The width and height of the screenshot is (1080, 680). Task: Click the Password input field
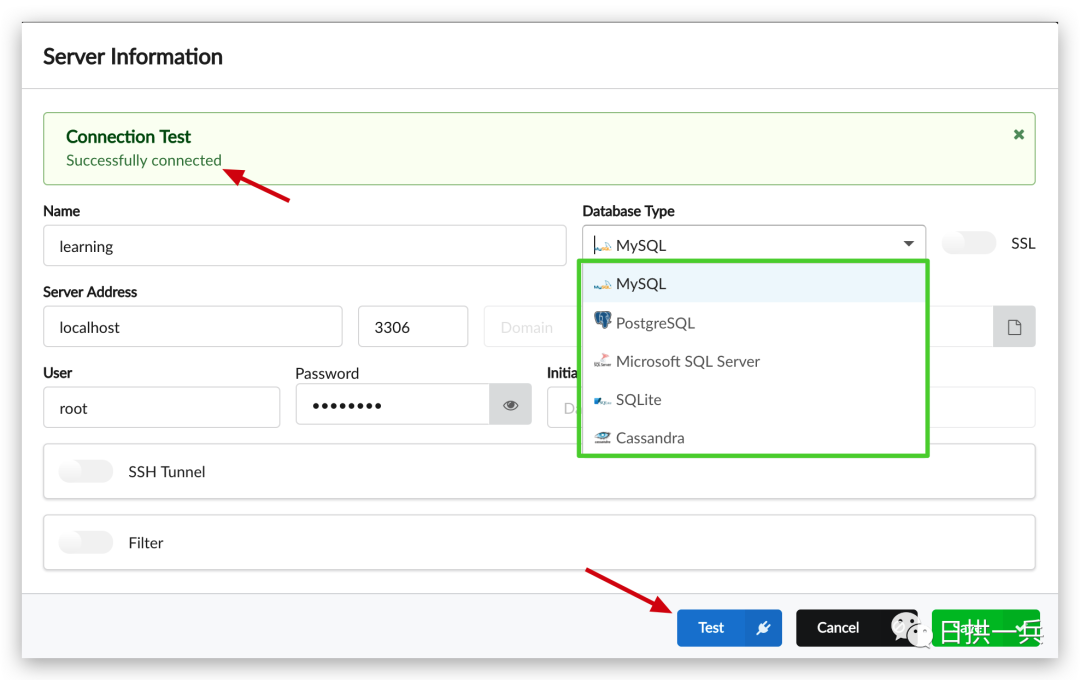[x=393, y=404]
